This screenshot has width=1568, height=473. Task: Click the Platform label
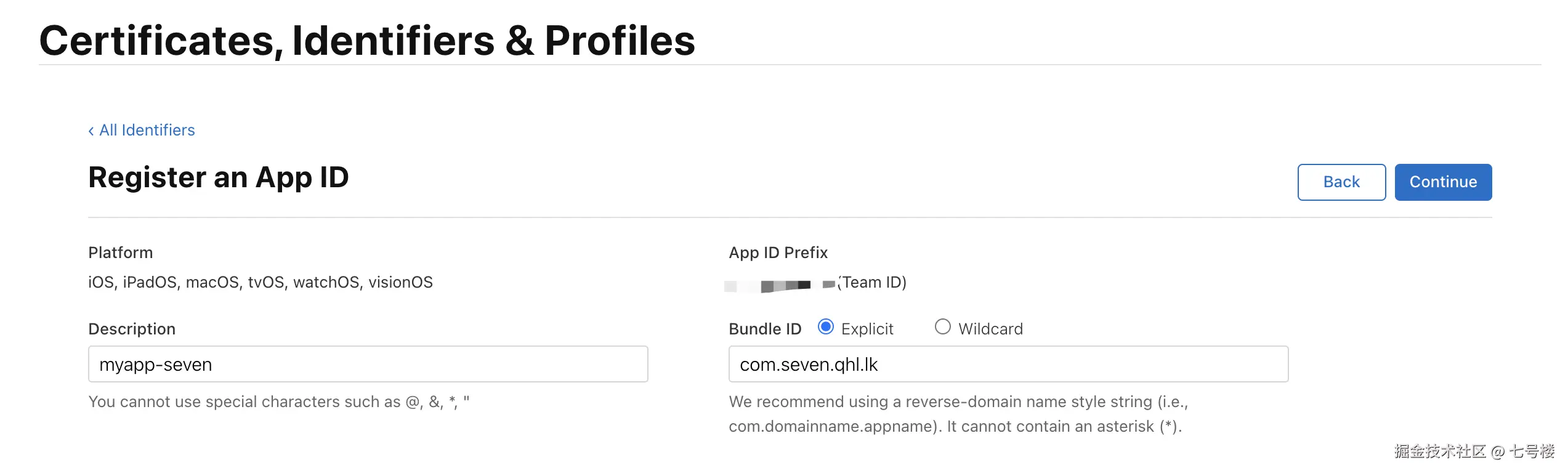point(121,253)
